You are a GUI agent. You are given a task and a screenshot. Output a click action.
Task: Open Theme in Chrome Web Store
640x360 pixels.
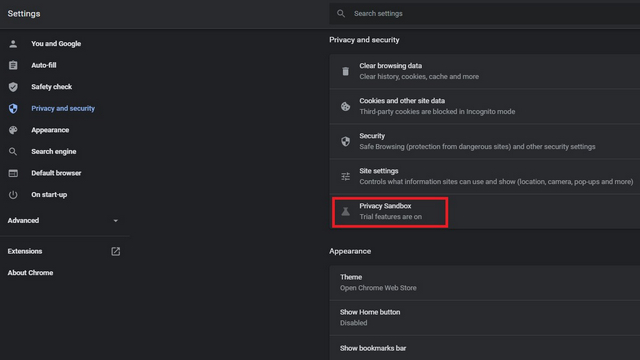484,282
